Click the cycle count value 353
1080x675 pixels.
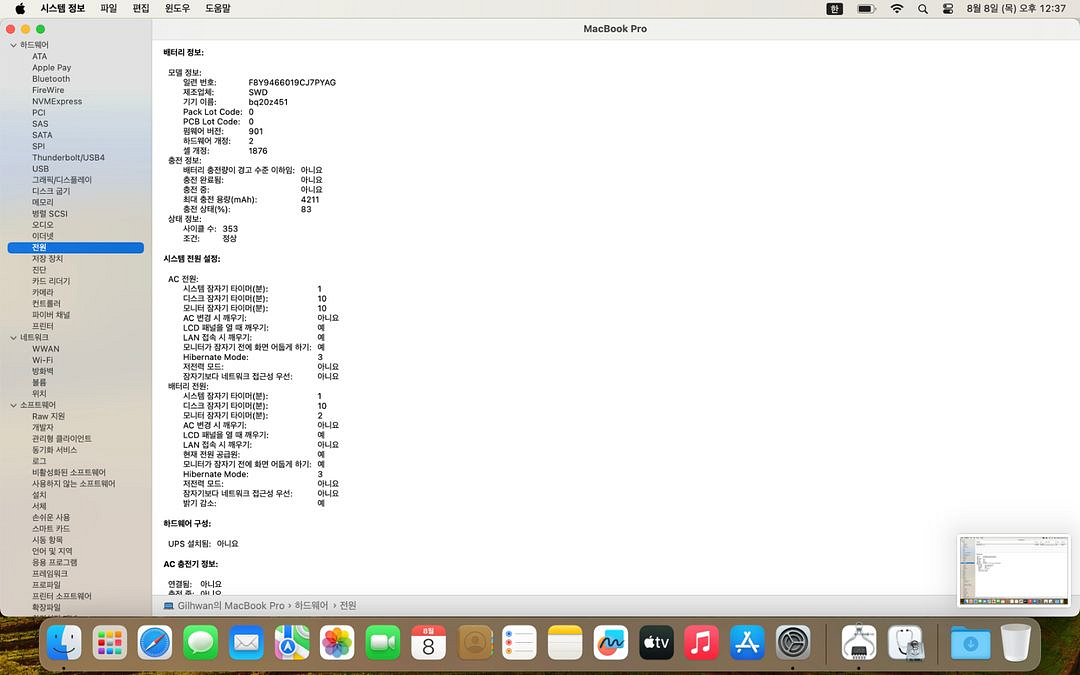pos(230,229)
